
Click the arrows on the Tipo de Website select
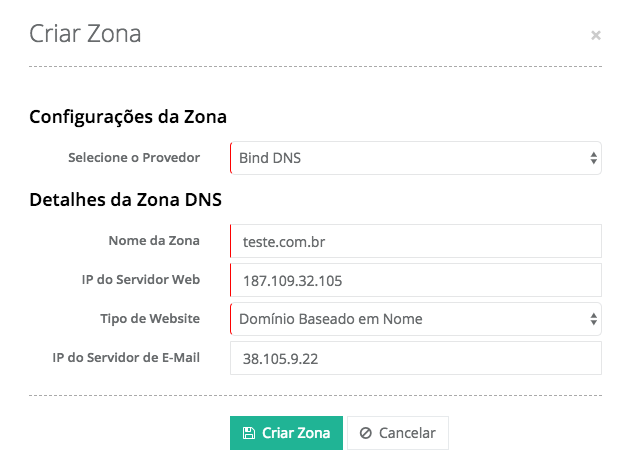click(x=593, y=319)
